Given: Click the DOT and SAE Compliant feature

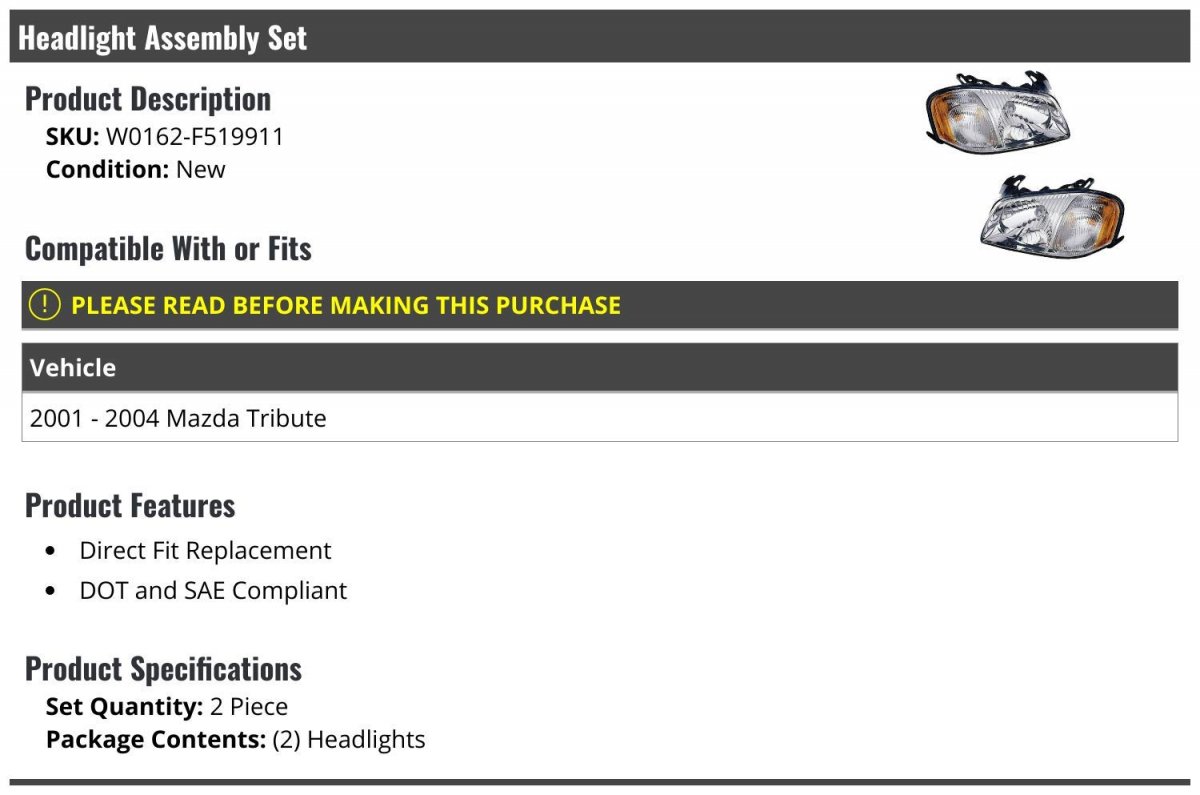Looking at the screenshot, I should (x=213, y=590).
